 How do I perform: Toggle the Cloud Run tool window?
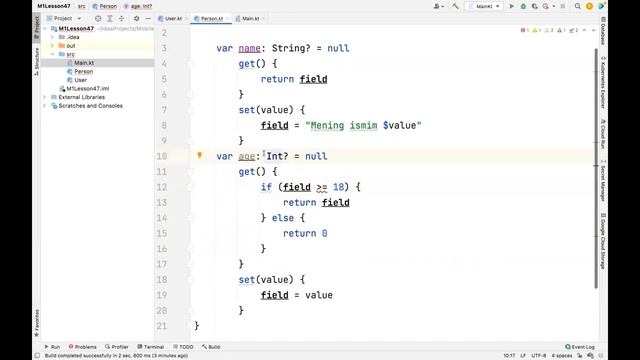[603, 133]
